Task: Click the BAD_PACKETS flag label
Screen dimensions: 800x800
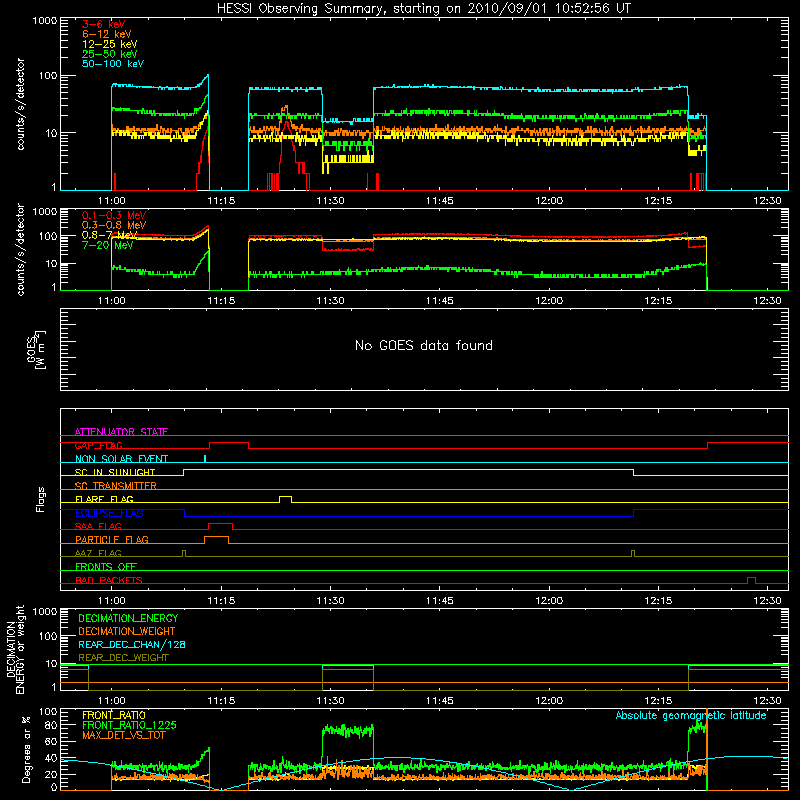Action: click(x=109, y=580)
